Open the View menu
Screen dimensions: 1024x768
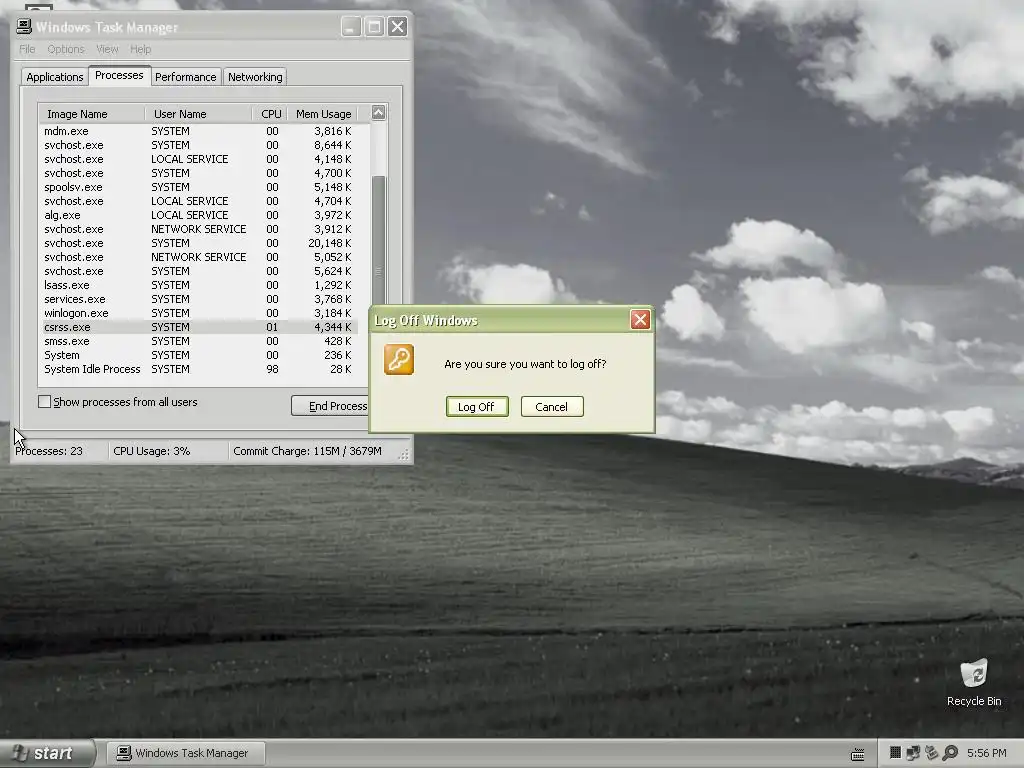pos(107,49)
